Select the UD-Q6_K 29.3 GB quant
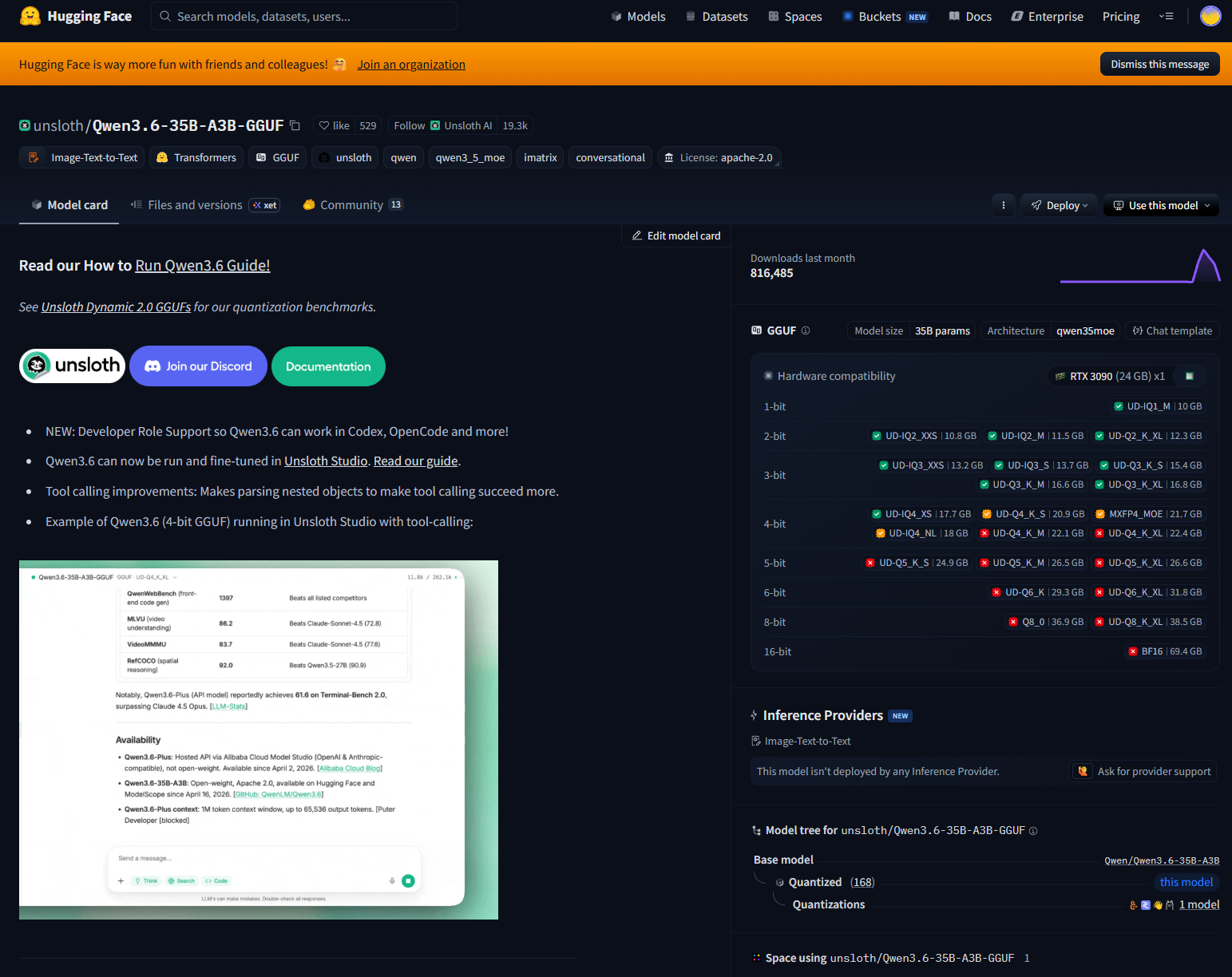 pyautogui.click(x=1038, y=592)
